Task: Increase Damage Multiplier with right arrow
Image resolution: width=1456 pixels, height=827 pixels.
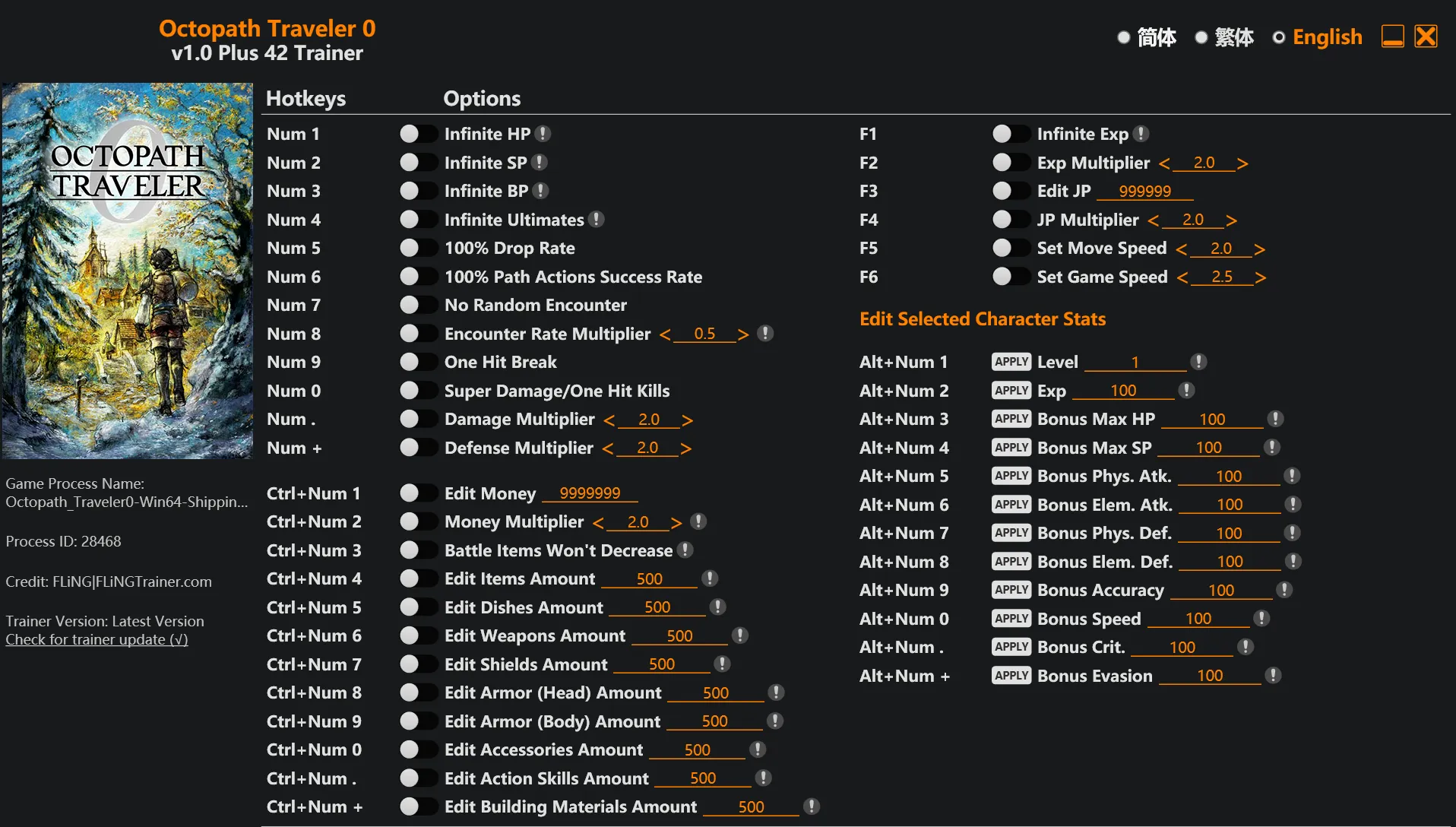Action: click(x=687, y=420)
